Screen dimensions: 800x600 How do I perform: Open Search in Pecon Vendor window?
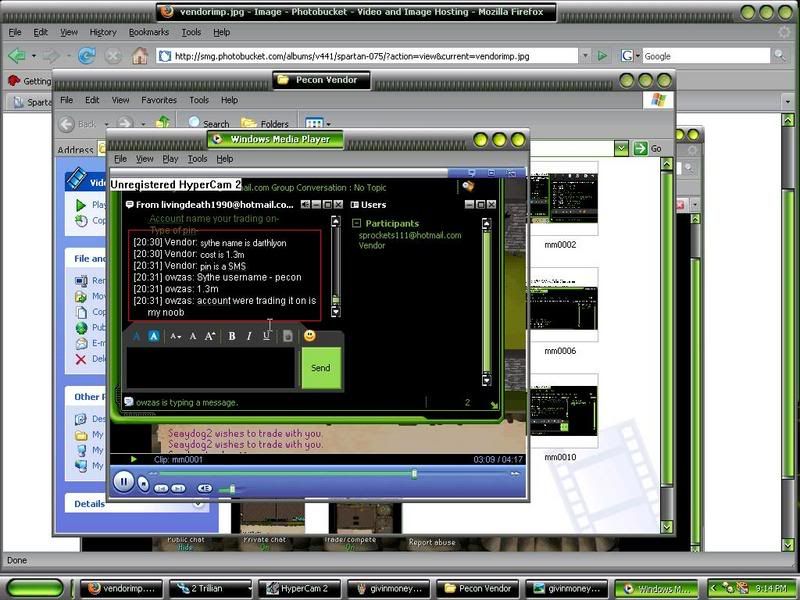[209, 123]
